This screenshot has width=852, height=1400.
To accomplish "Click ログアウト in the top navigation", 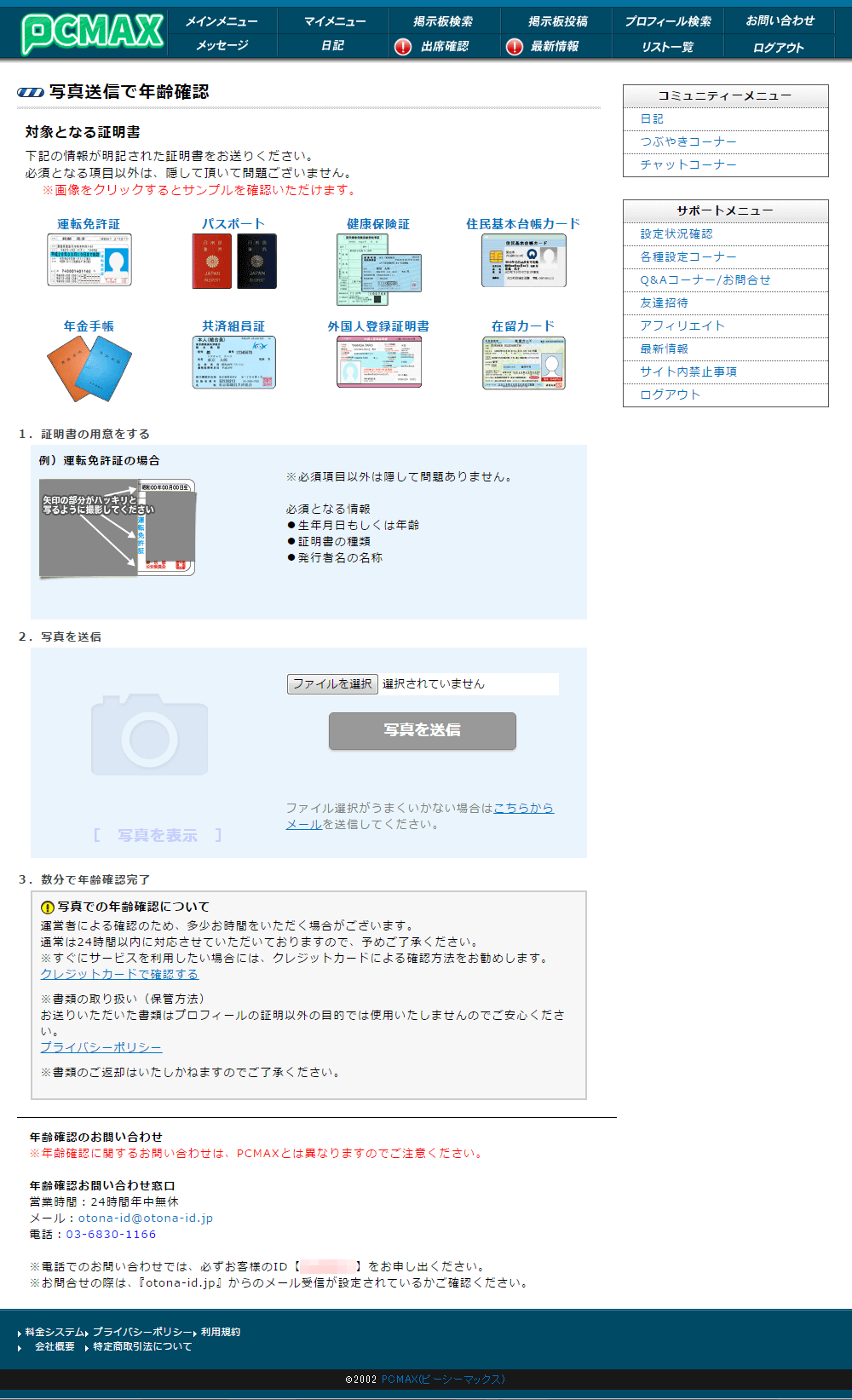I will tap(778, 47).
